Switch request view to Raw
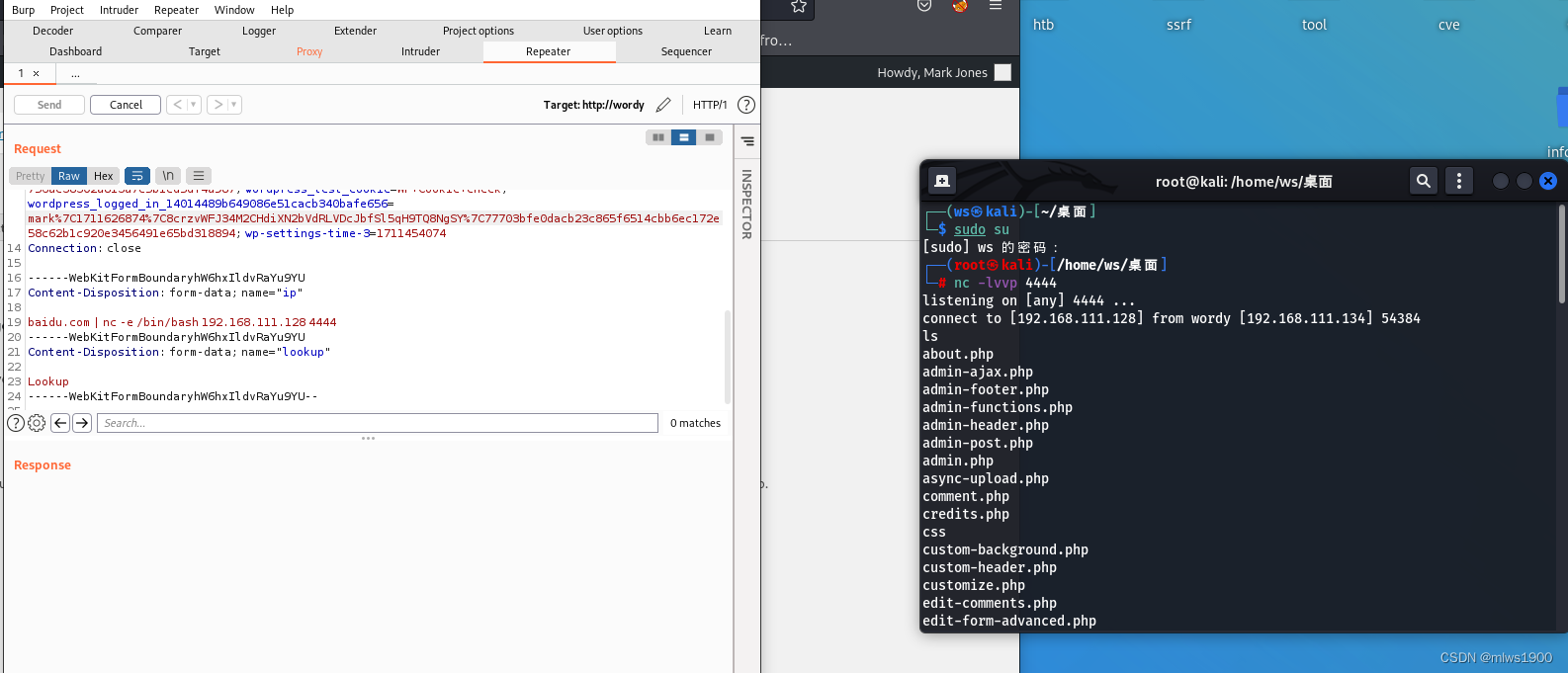Viewport: 1568px width, 673px height. click(69, 176)
